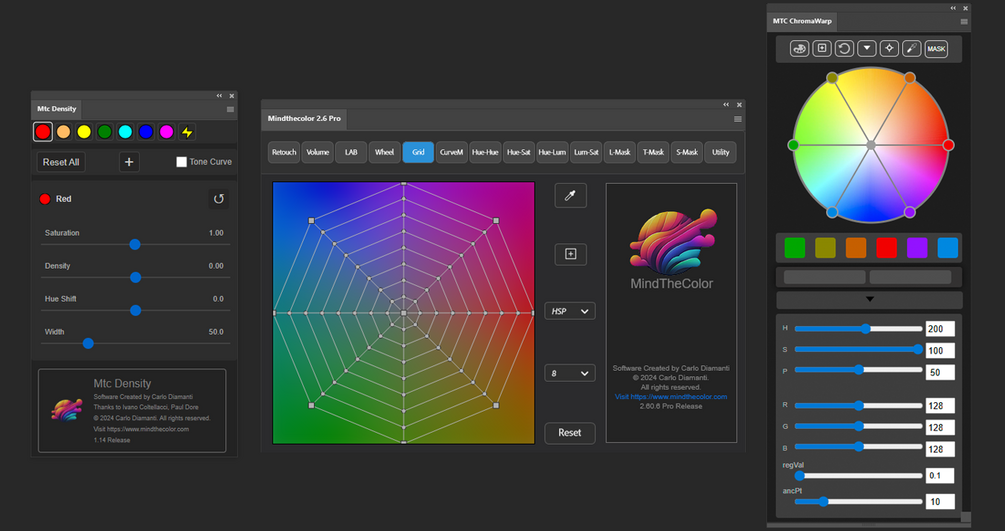Switch to the Hue-Sat tab

click(519, 152)
